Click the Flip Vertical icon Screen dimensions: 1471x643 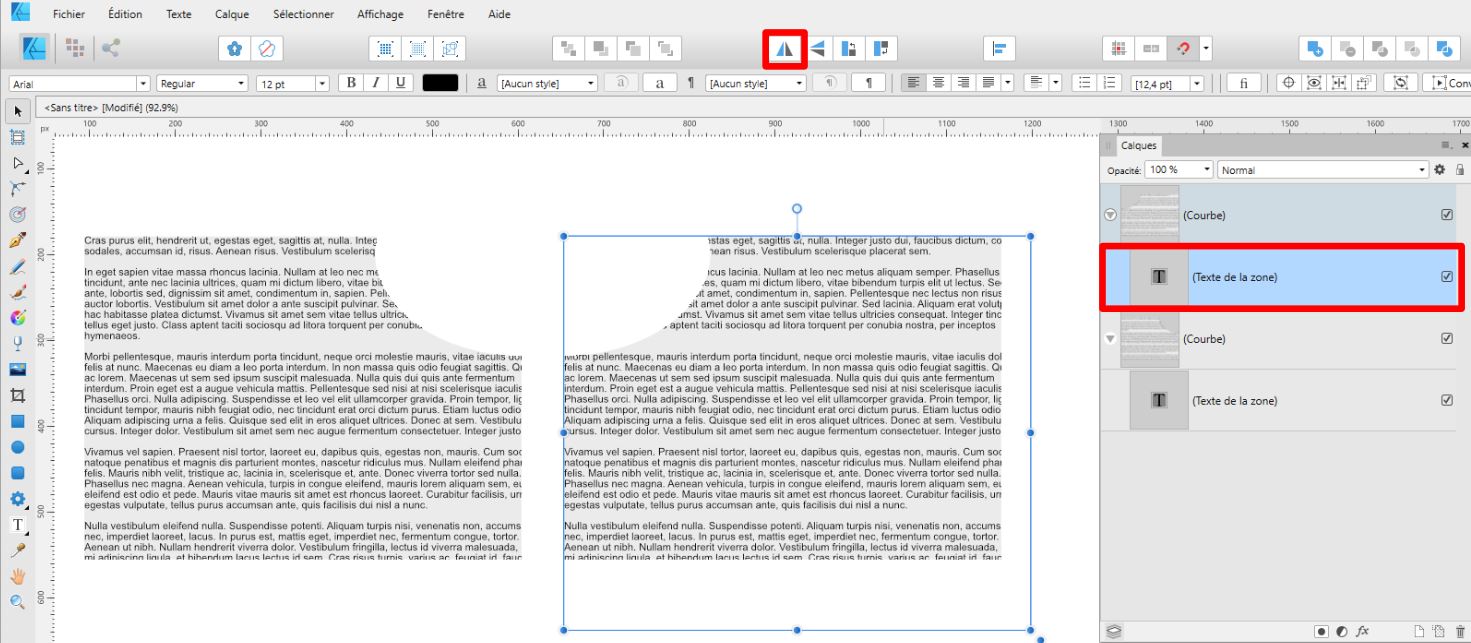point(817,49)
